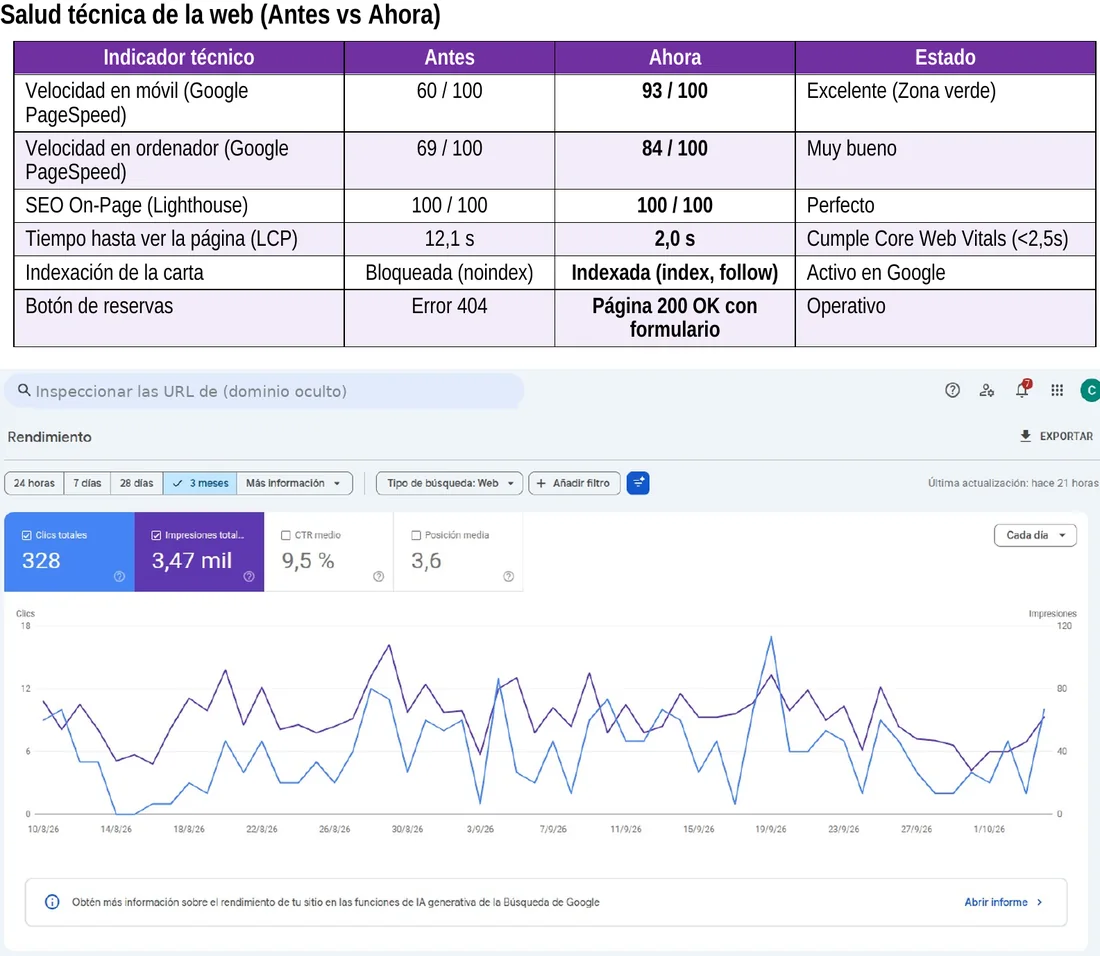Click the 12,1 s LCP before cell
Screen dimensions: 1100x956
[x=449, y=238]
